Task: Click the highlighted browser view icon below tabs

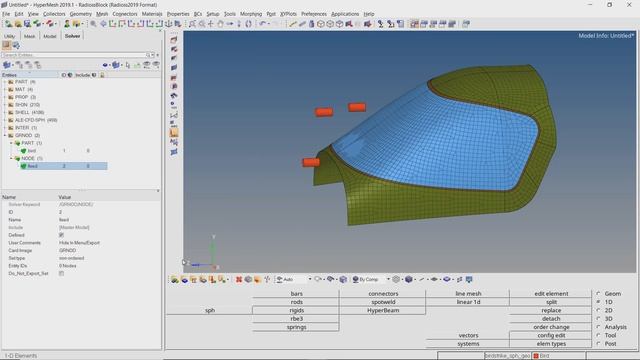Action: 7,45
